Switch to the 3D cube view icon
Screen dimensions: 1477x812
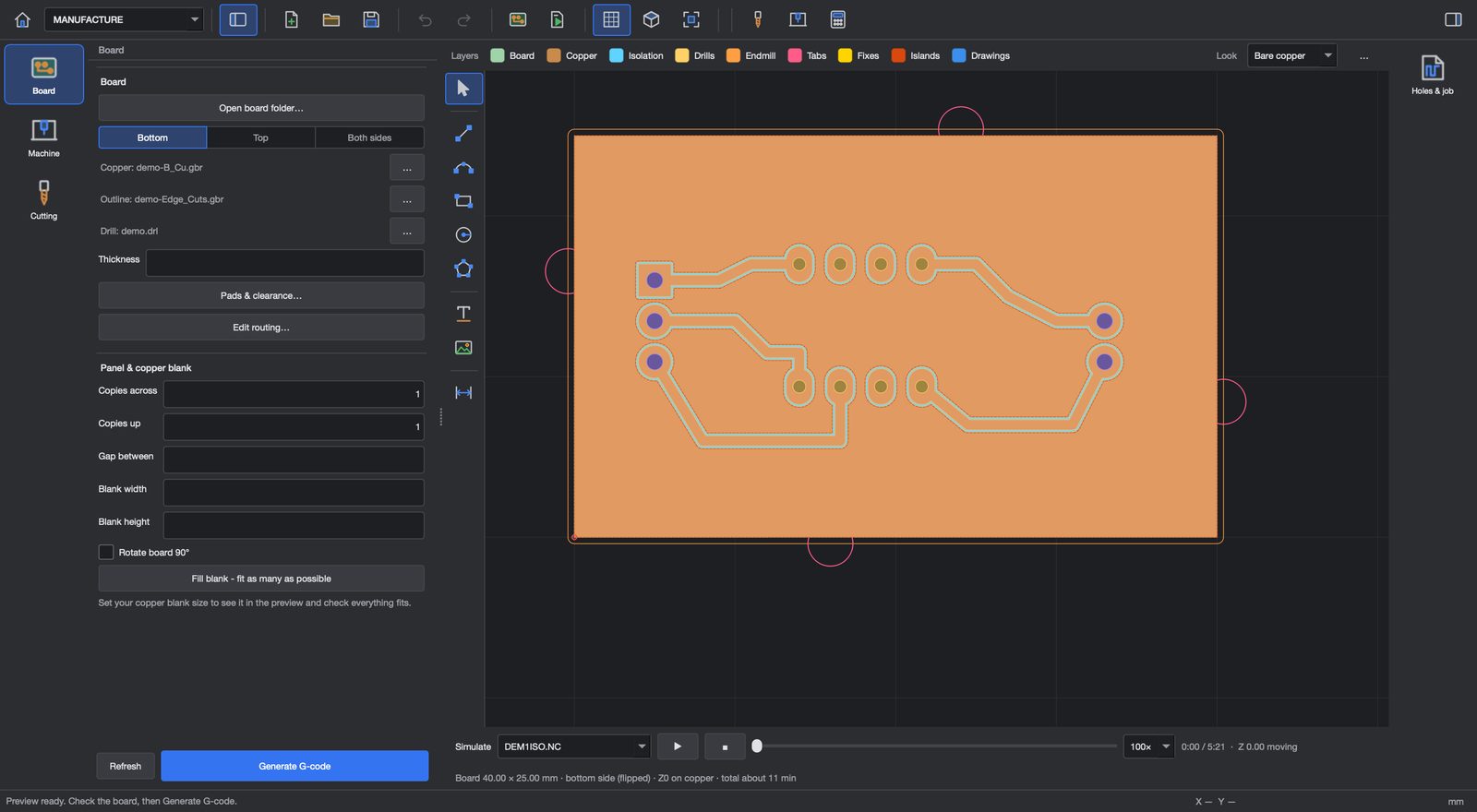651,19
